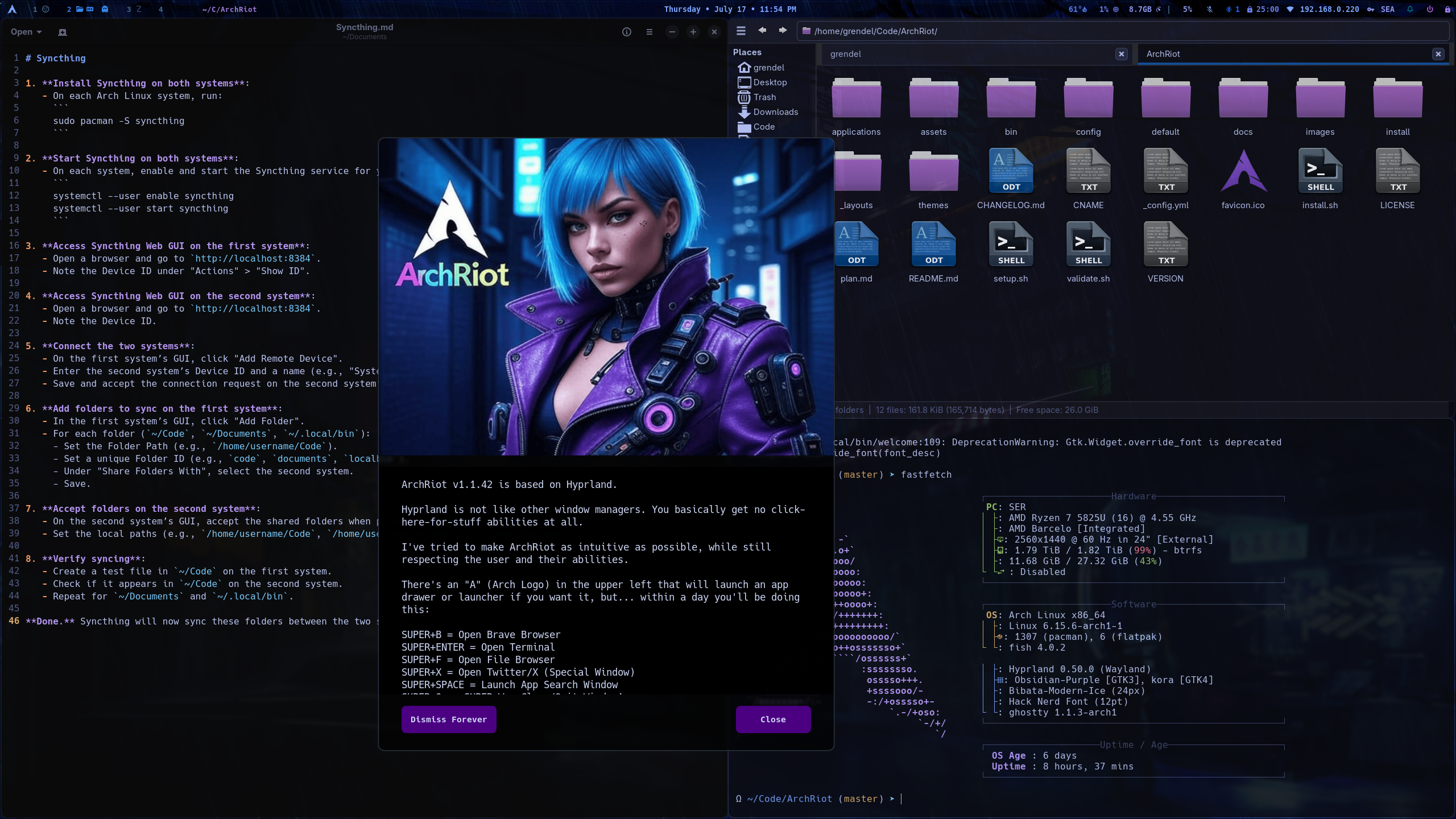Click the 5% volume indicator in the bar
The width and height of the screenshot is (1456, 819).
1188,9
